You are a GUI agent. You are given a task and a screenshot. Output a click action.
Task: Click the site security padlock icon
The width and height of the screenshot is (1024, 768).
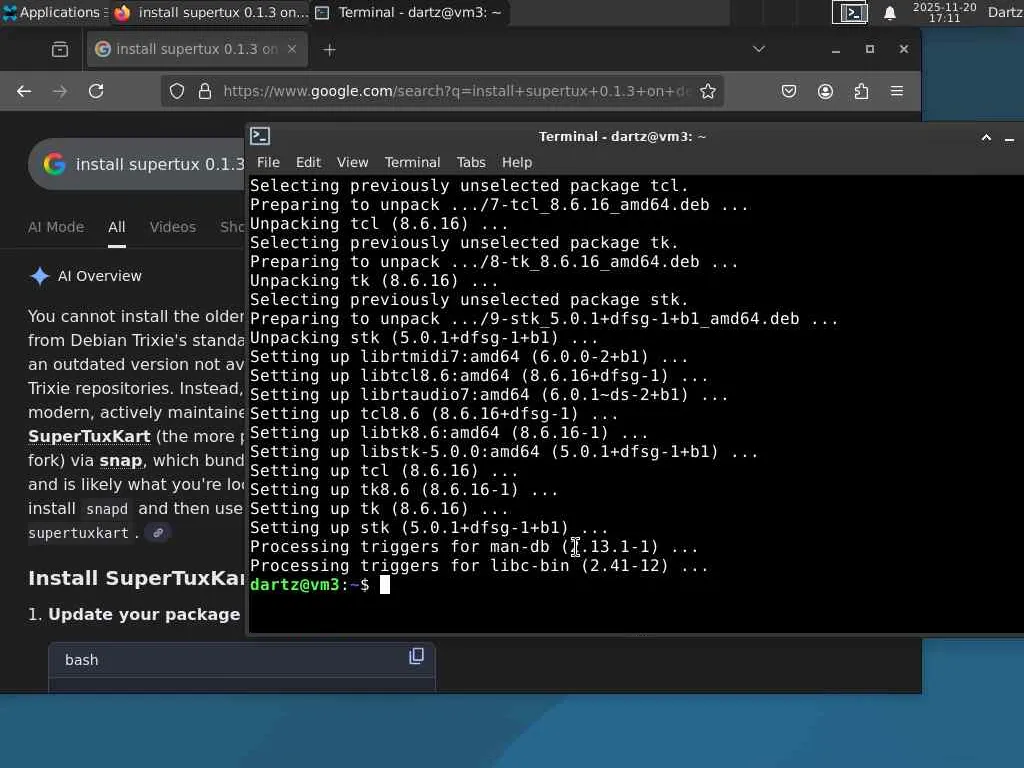click(204, 91)
